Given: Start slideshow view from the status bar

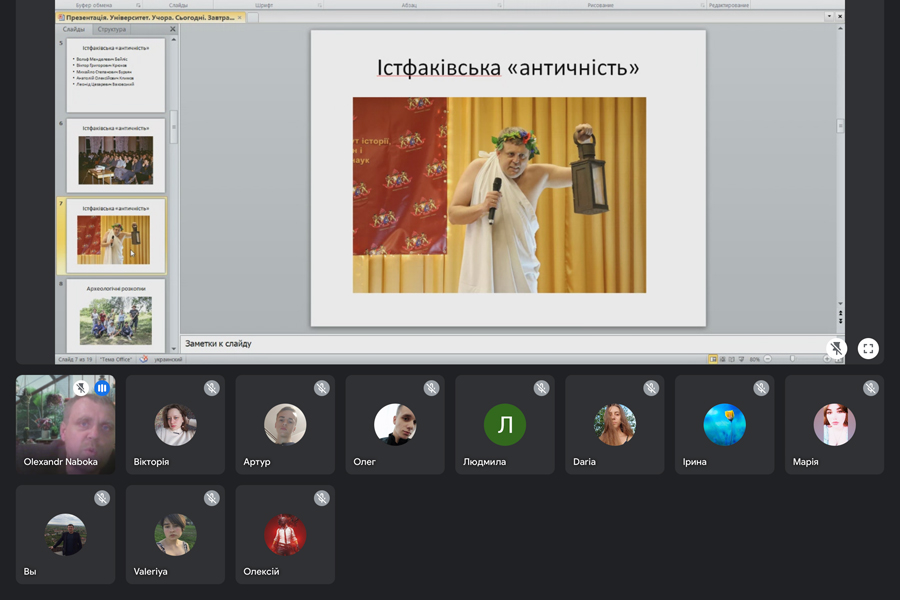Looking at the screenshot, I should click(x=741, y=359).
